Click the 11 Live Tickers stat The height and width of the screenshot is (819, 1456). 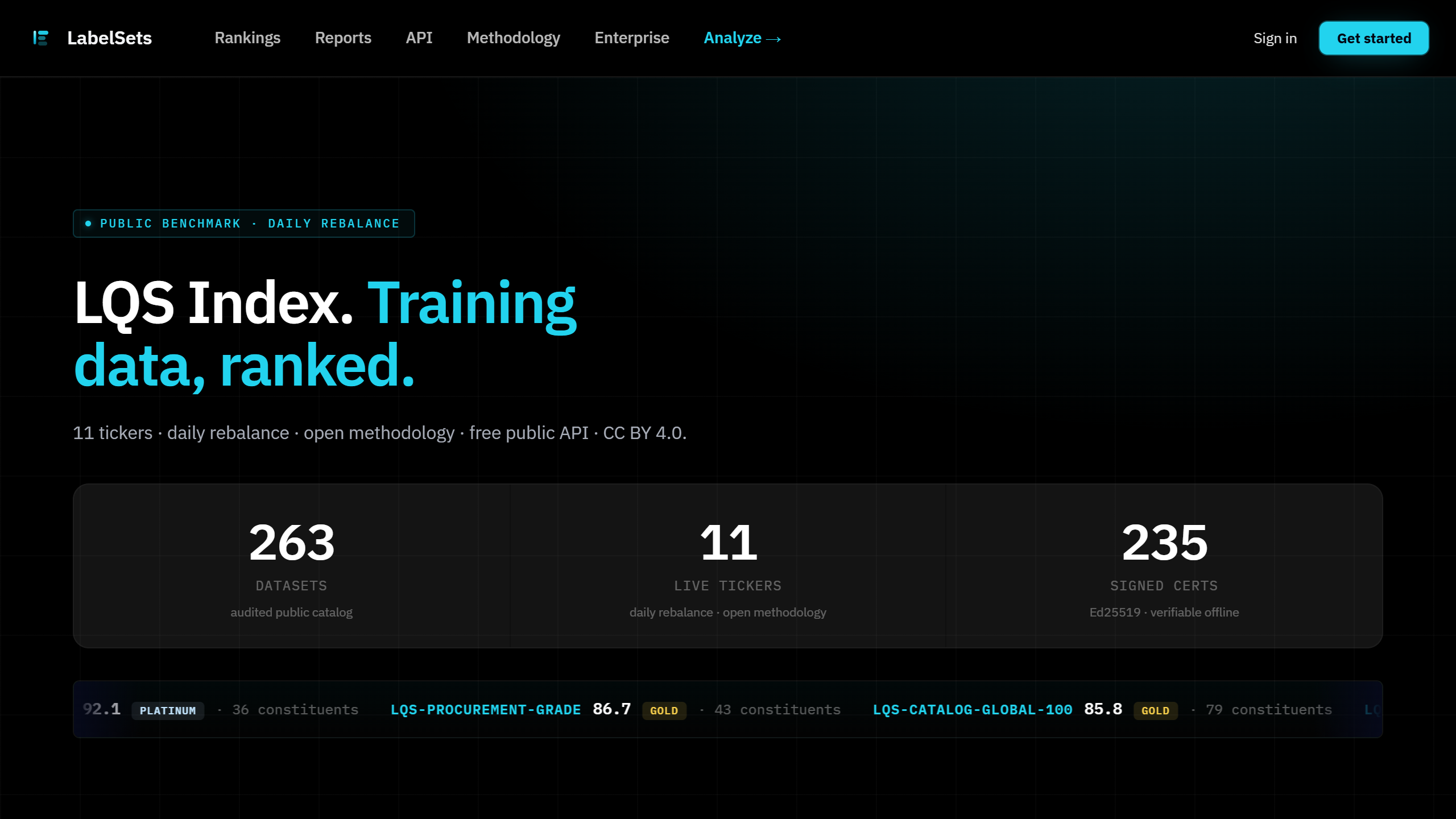[x=728, y=566]
